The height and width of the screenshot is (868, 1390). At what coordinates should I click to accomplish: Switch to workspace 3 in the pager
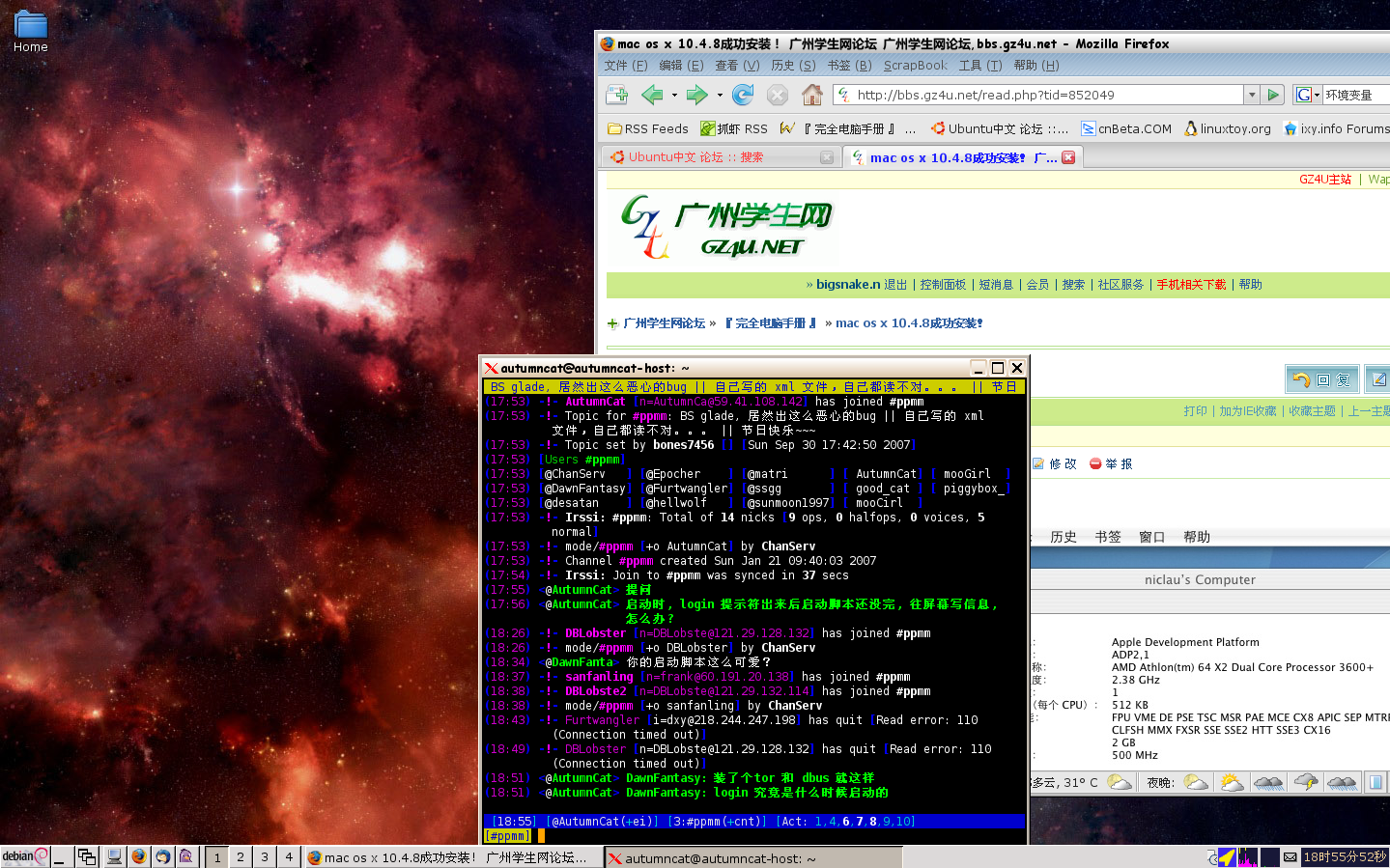pyautogui.click(x=265, y=857)
